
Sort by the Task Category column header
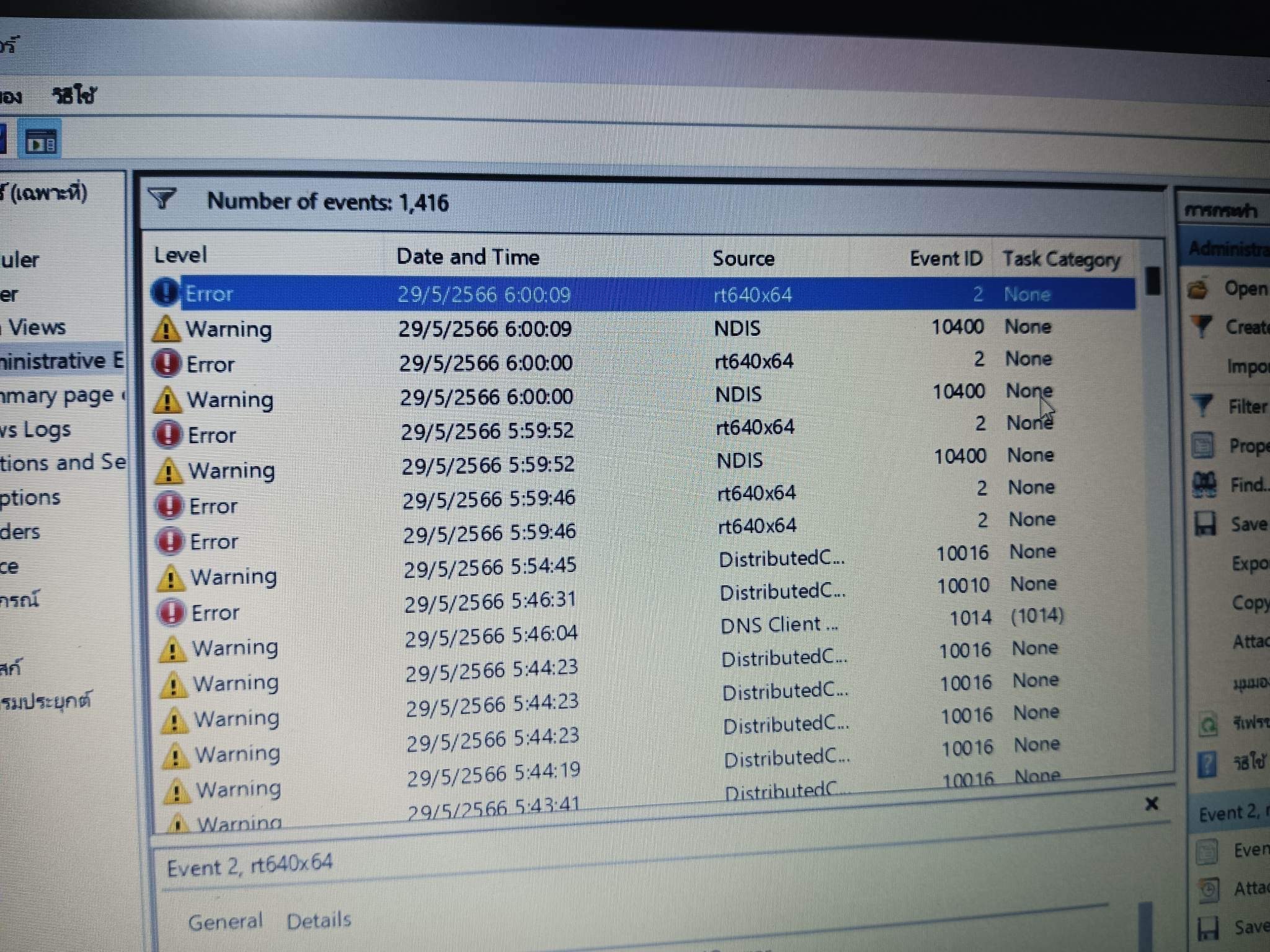click(1062, 260)
